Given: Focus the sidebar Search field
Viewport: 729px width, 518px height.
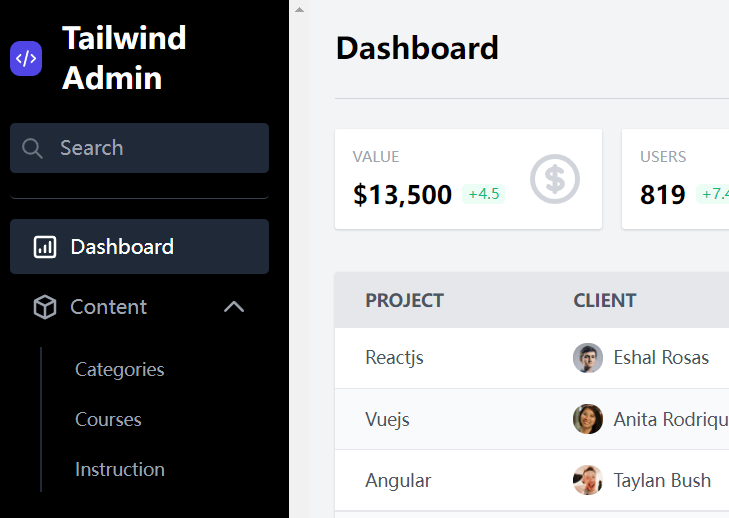Looking at the screenshot, I should pos(150,148).
